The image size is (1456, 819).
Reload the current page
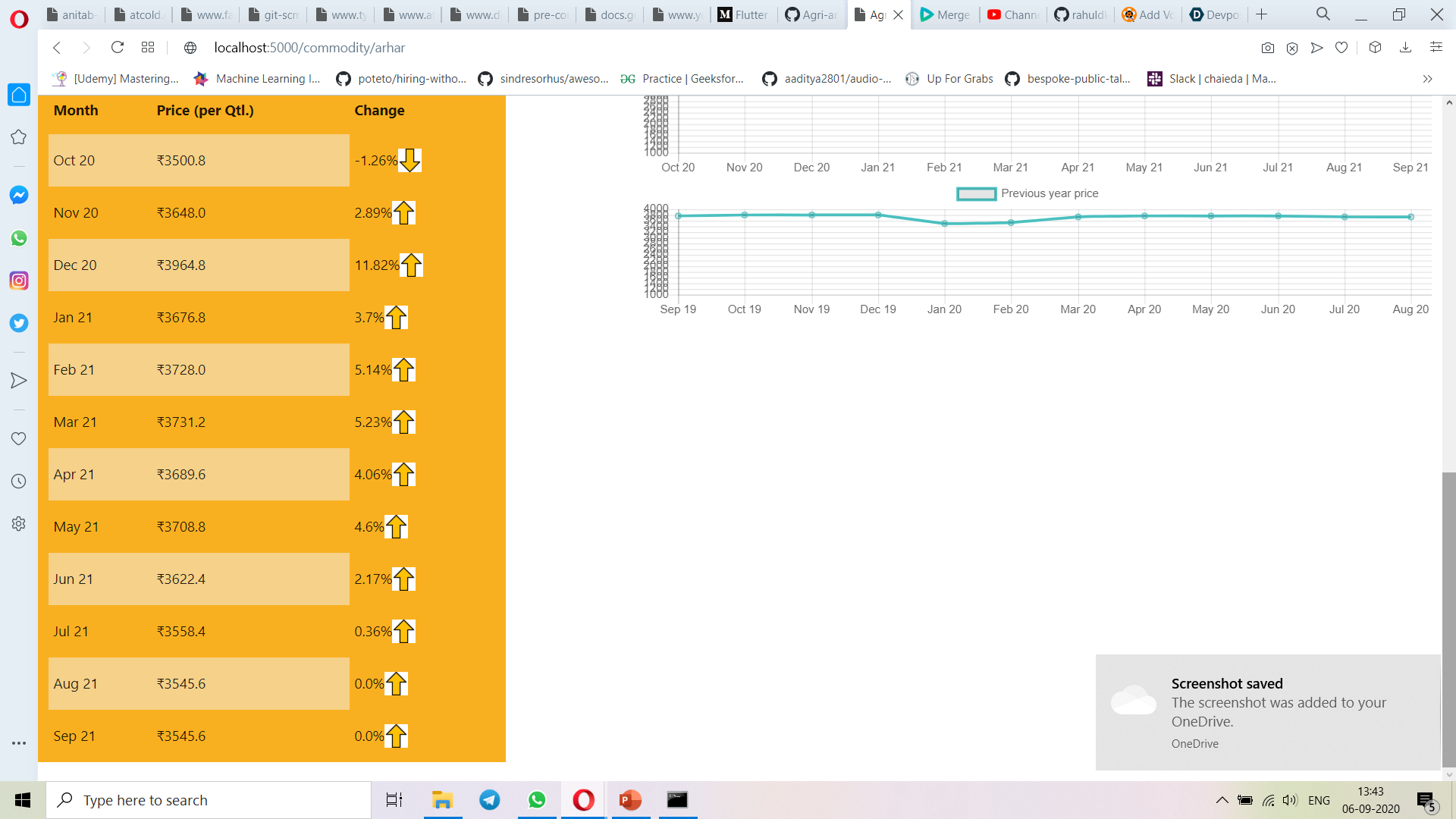click(118, 48)
